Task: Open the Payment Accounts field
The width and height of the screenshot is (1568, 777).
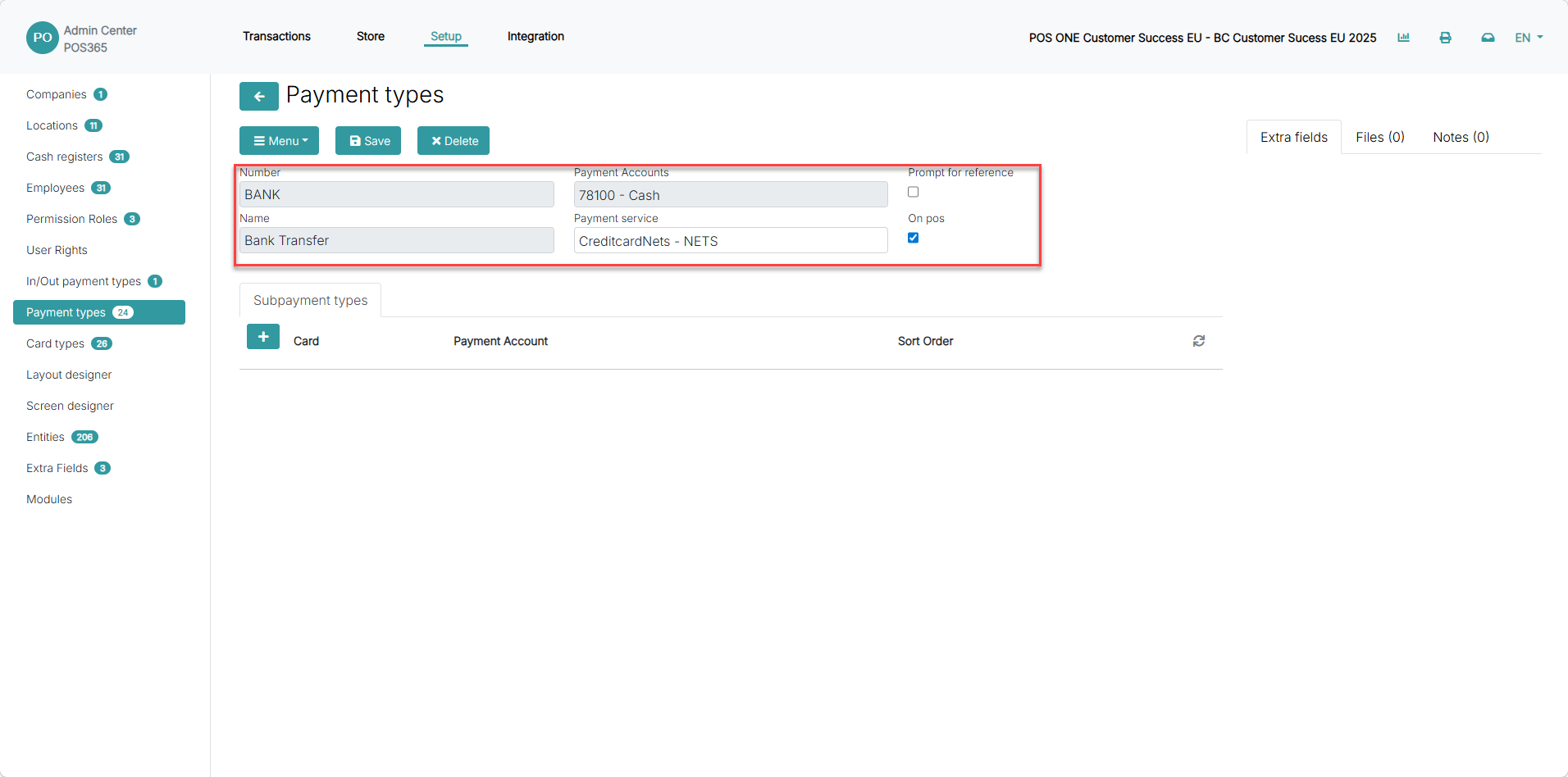Action: click(731, 194)
